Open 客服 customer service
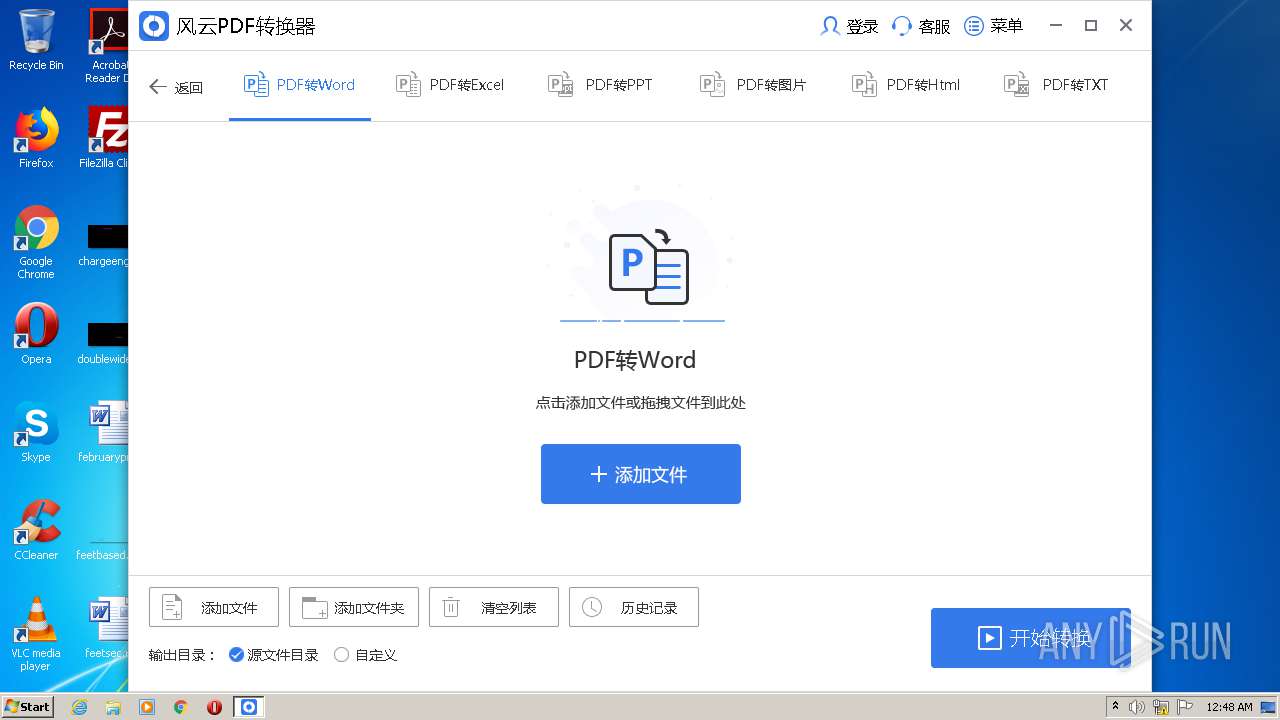This screenshot has height=720, width=1280. point(921,26)
